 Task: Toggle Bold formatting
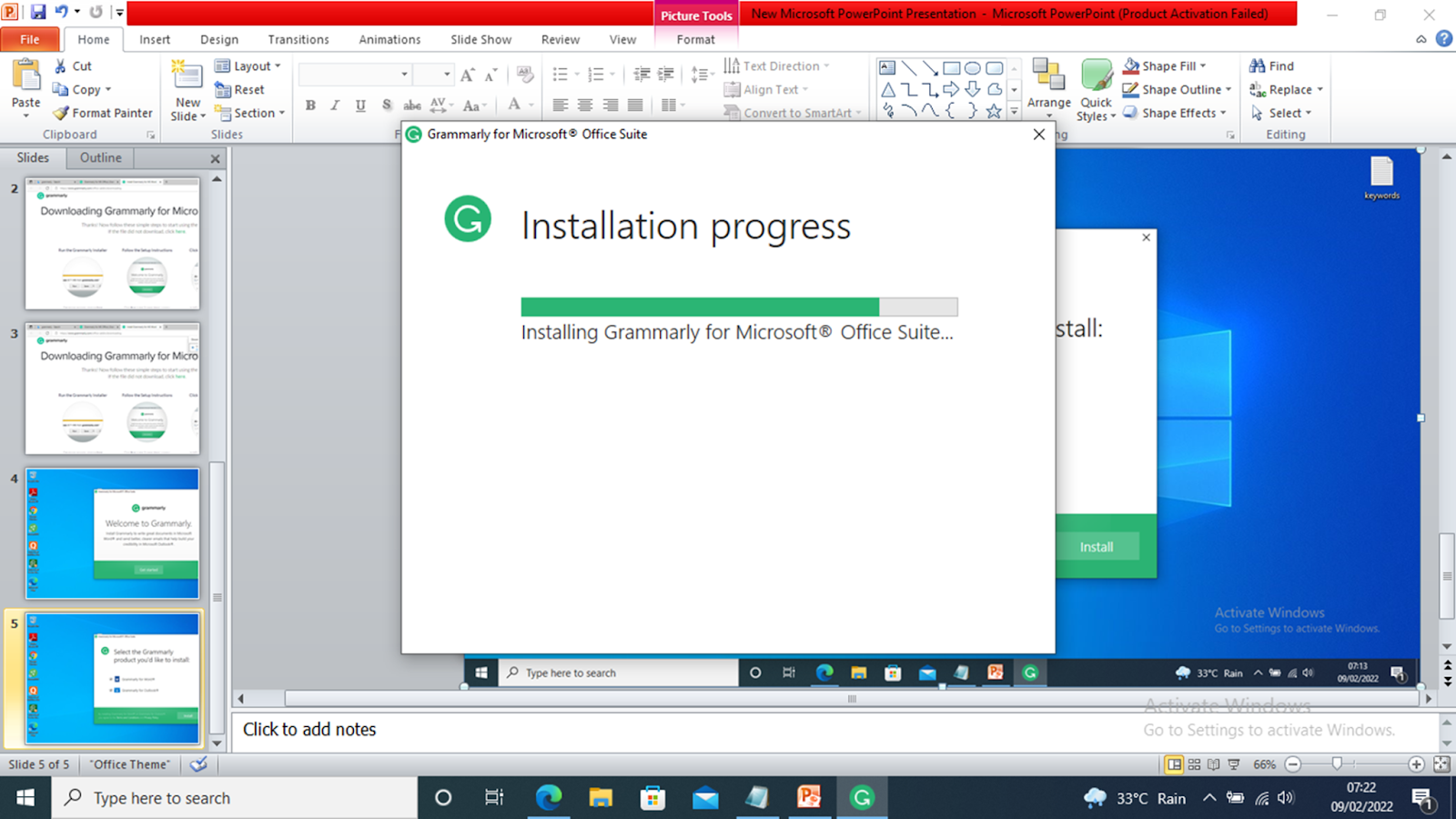310,105
